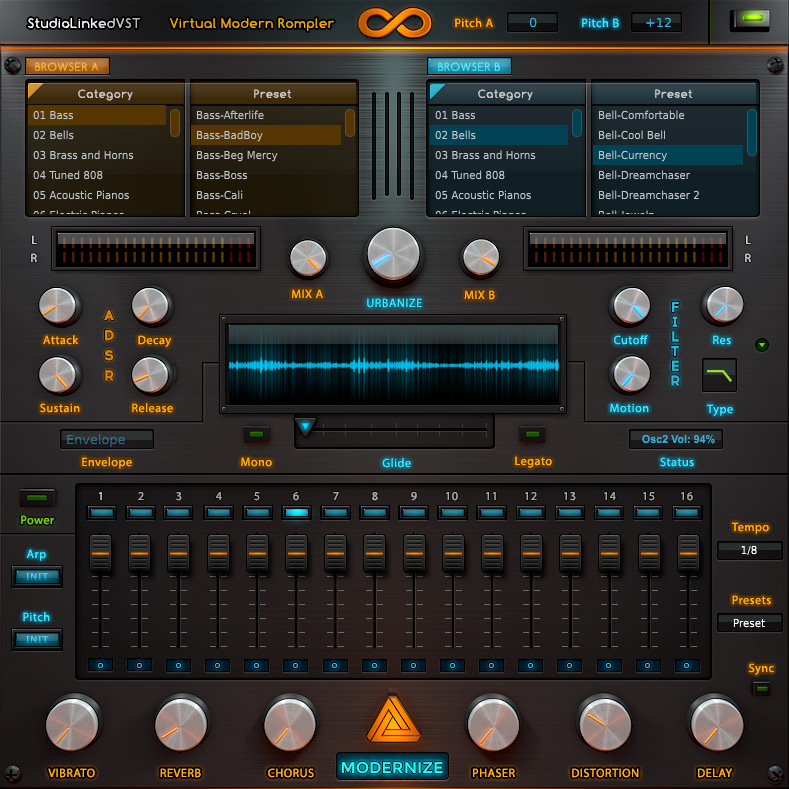Image resolution: width=789 pixels, height=789 pixels.
Task: Select the Bass-Afterlife preset
Action: pos(267,115)
